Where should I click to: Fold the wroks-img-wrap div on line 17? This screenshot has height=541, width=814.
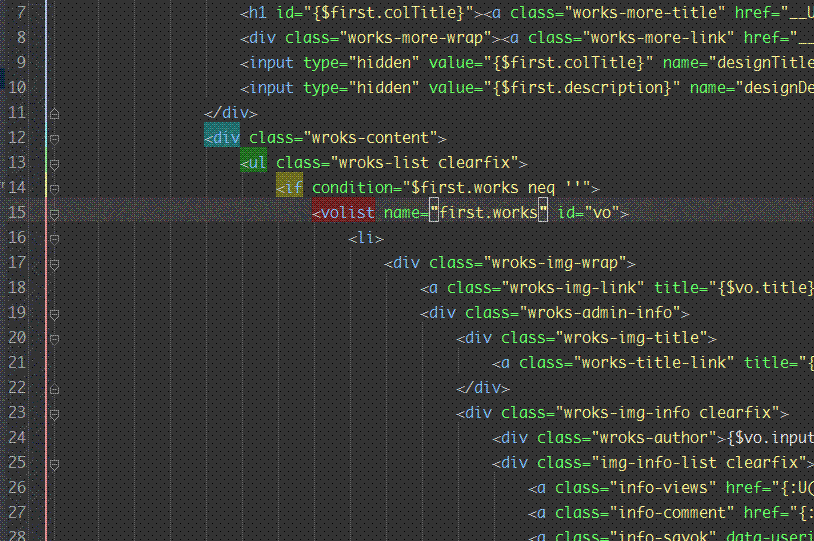[x=55, y=263]
